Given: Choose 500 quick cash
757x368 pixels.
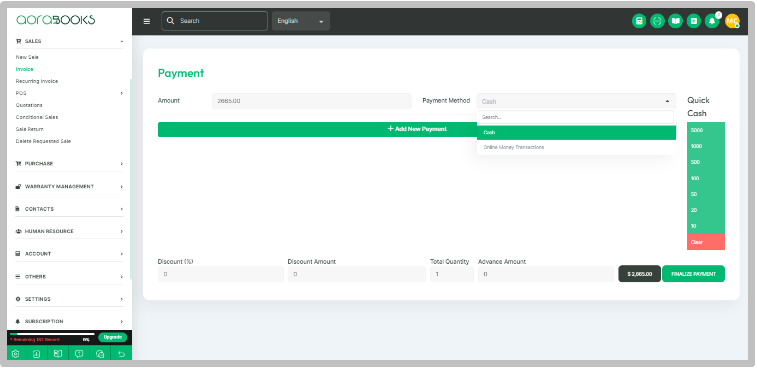Looking at the screenshot, I should [x=706, y=162].
